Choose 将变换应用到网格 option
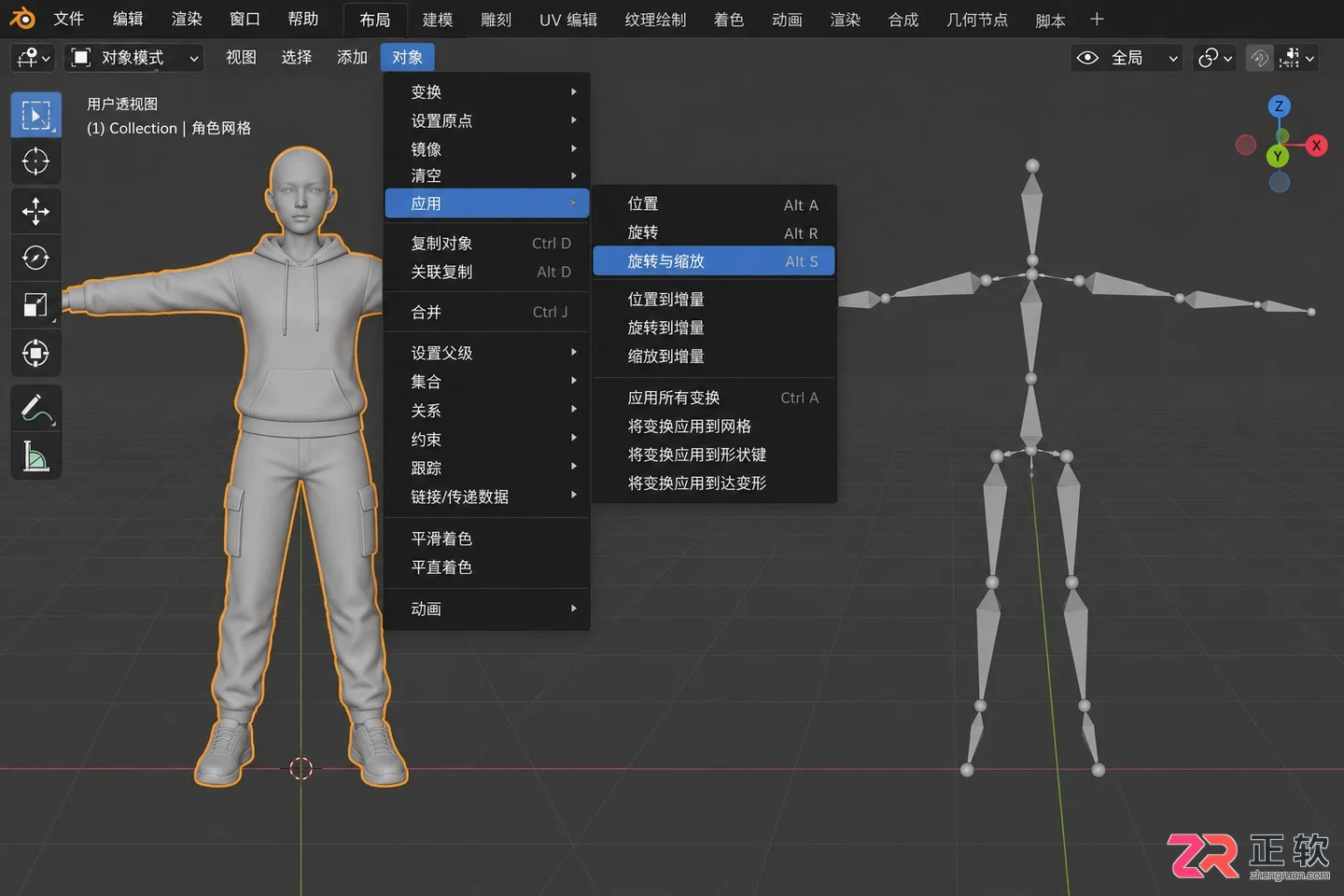 [714, 427]
